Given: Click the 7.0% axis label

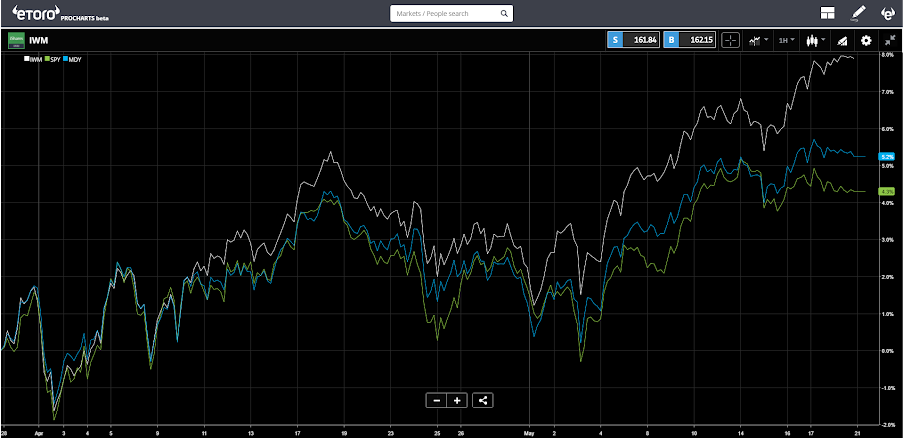Looking at the screenshot, I should click(887, 92).
